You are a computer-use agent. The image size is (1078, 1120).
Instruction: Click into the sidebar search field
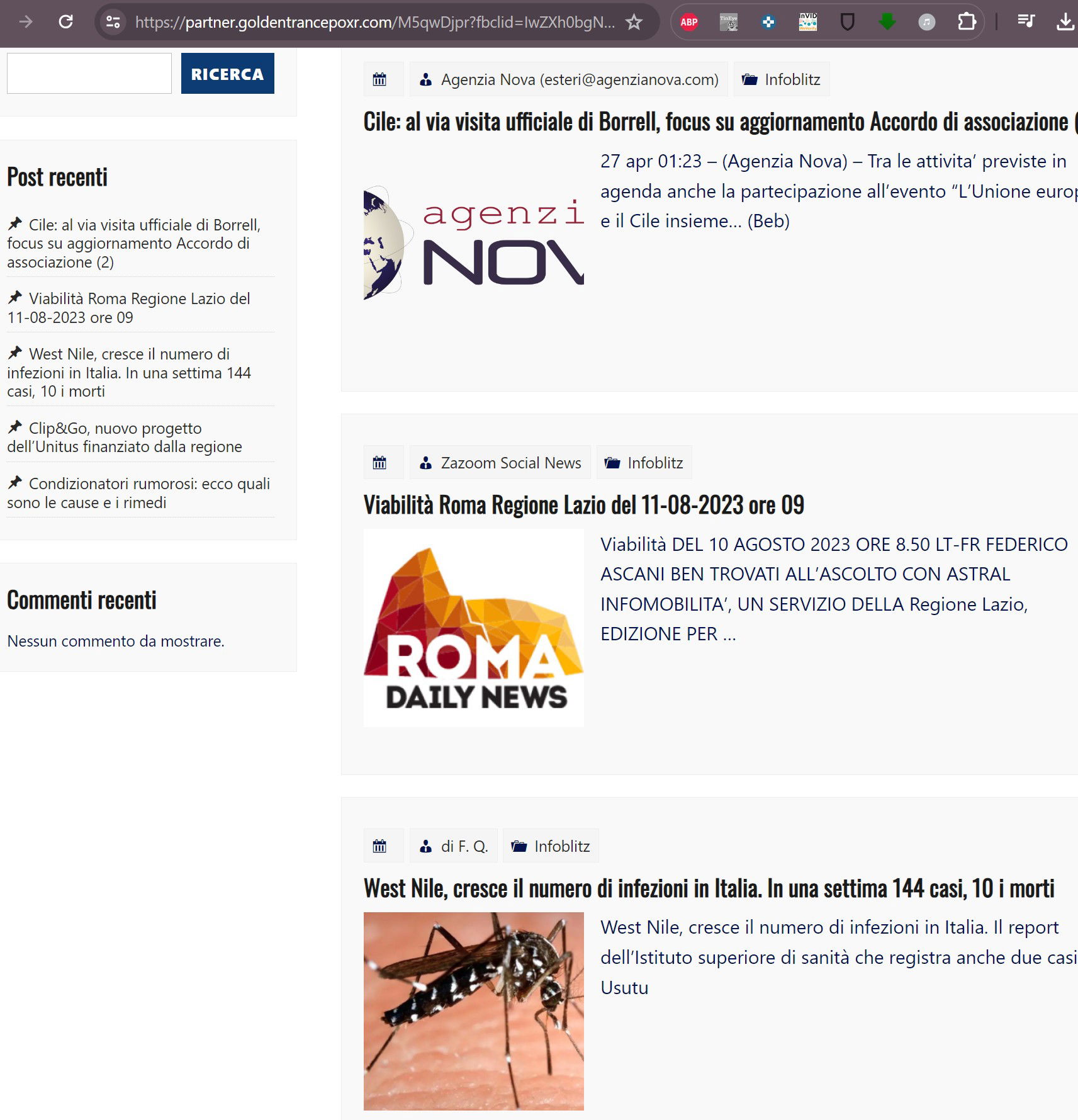coord(89,74)
